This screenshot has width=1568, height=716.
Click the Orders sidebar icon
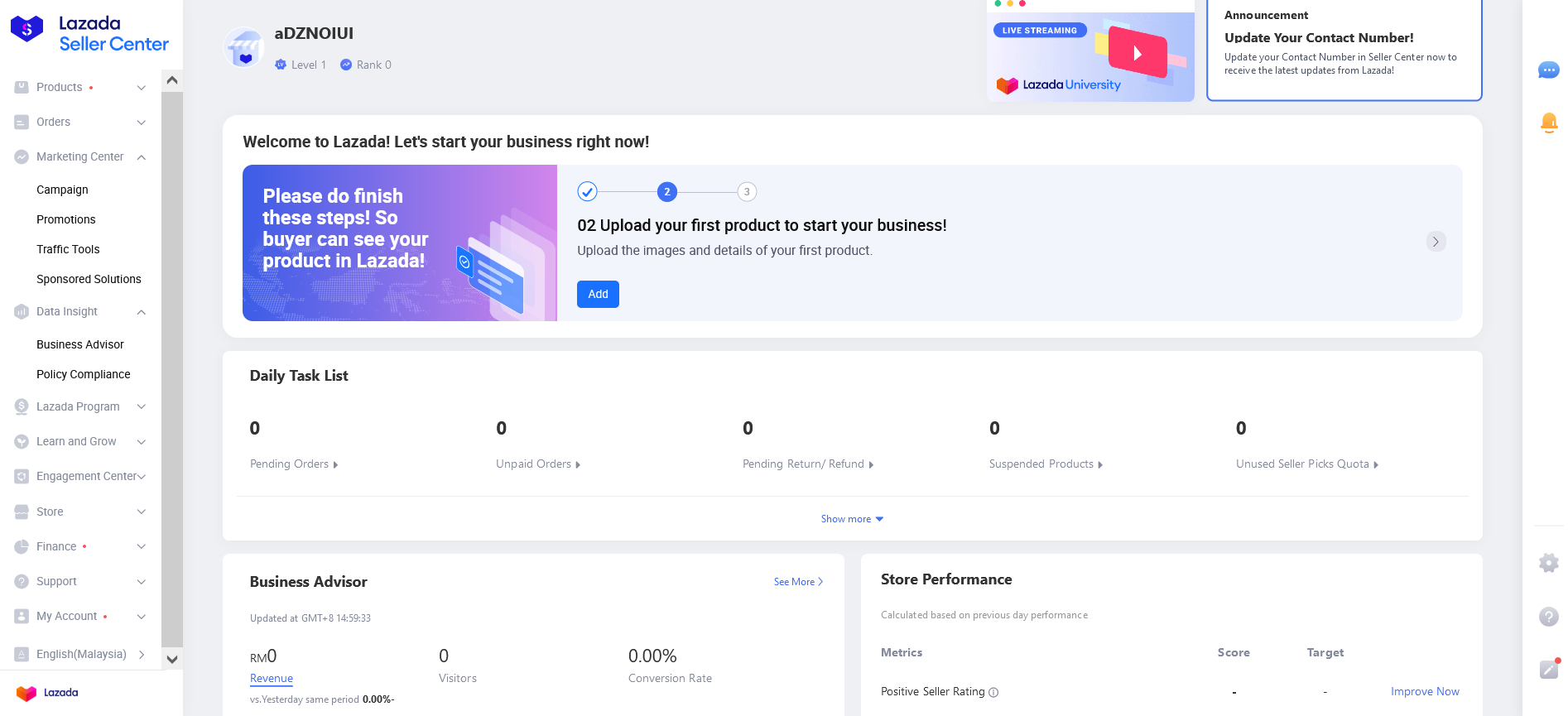click(x=22, y=122)
